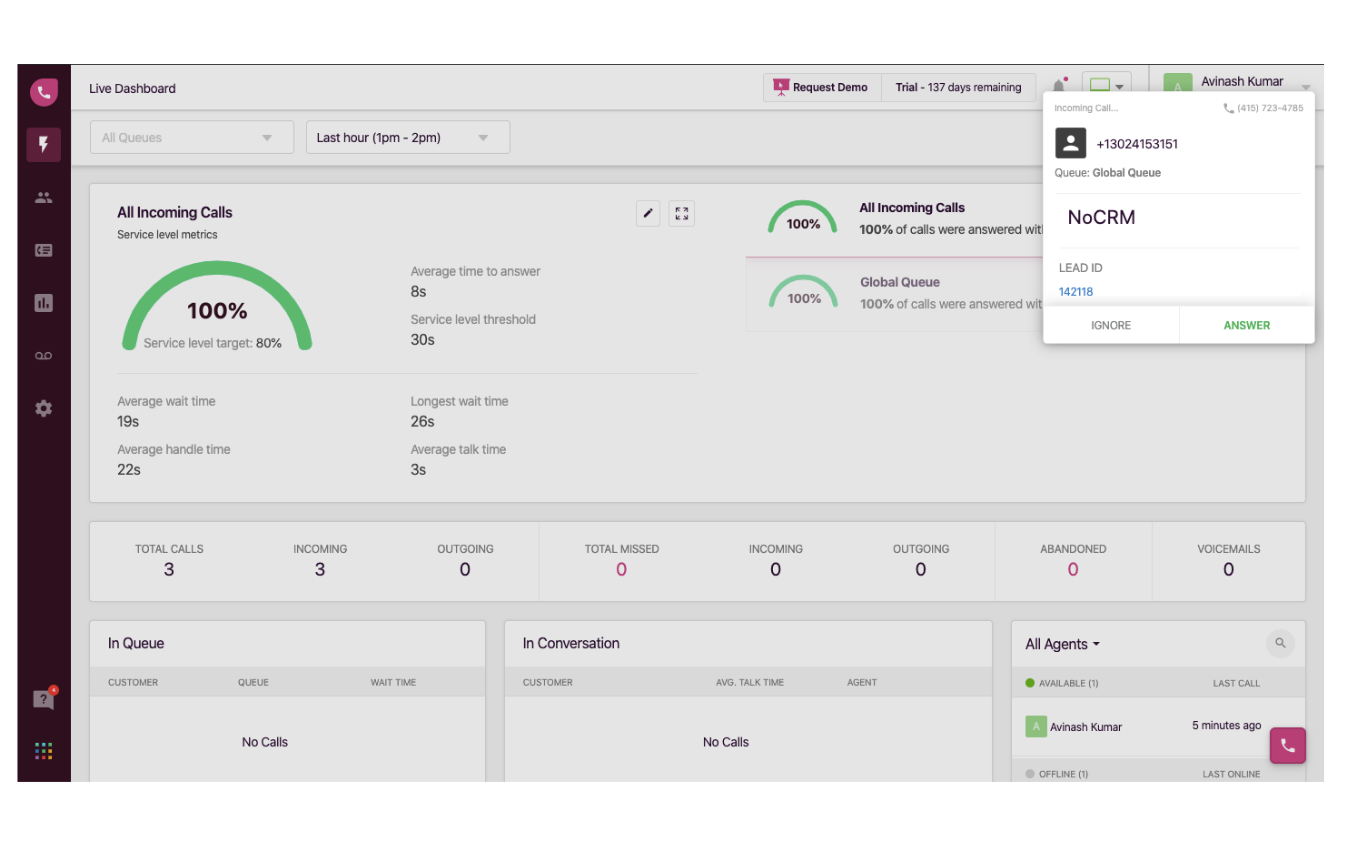Expand the Last hour time range dropdown

407,138
